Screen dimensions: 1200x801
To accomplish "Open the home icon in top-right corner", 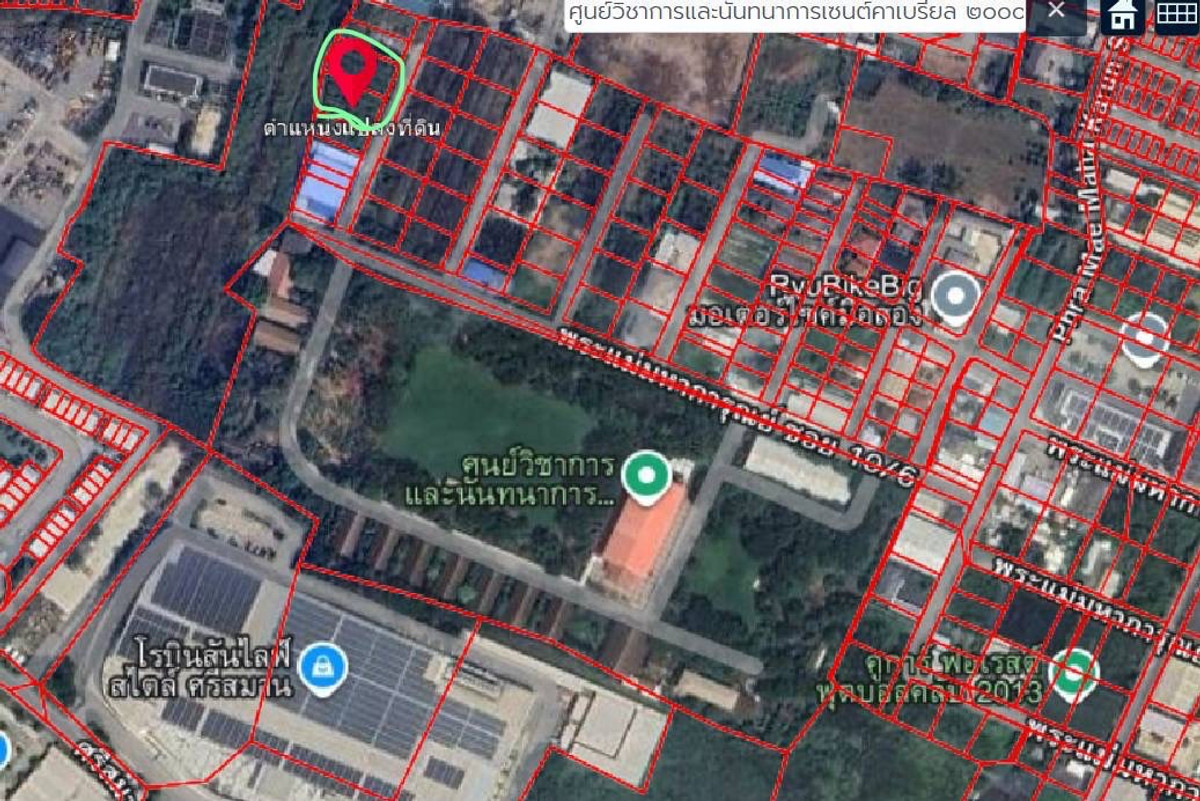I will click(1123, 16).
